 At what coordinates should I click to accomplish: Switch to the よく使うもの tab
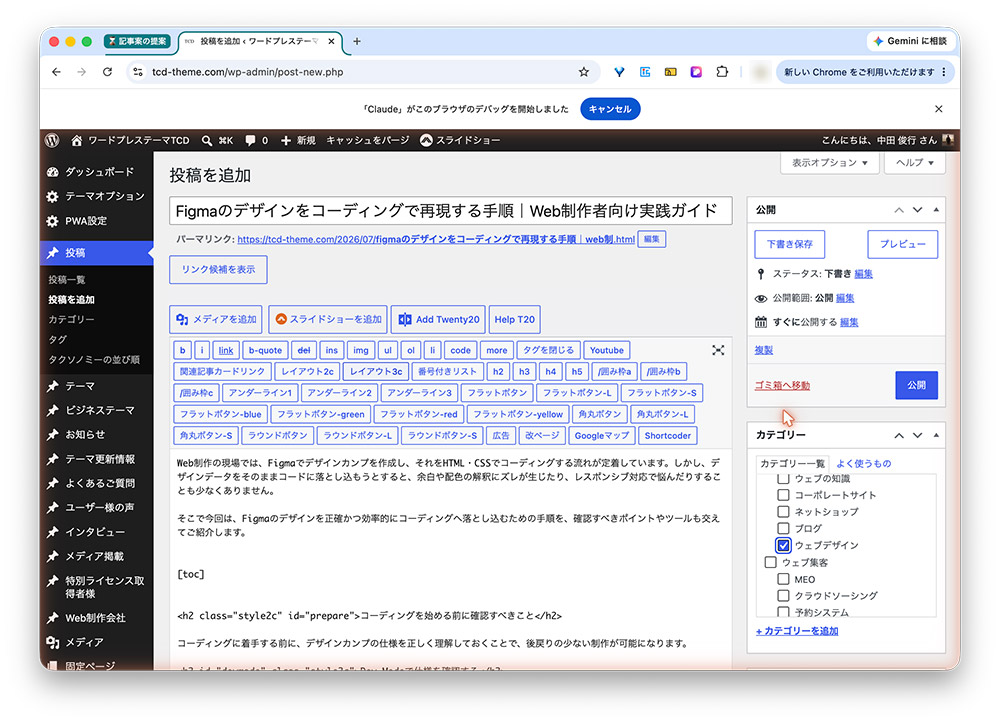point(864,464)
